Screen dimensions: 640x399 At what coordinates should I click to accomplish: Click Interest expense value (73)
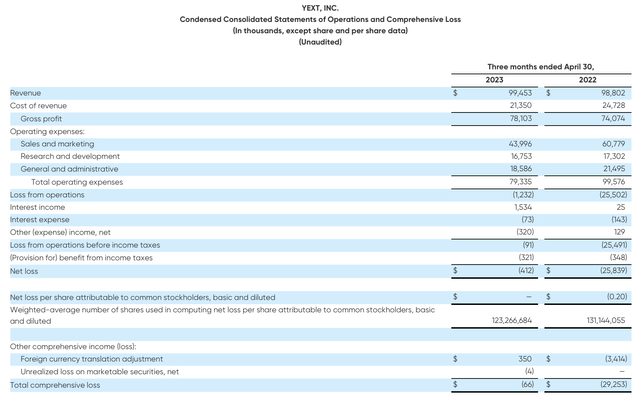point(527,219)
